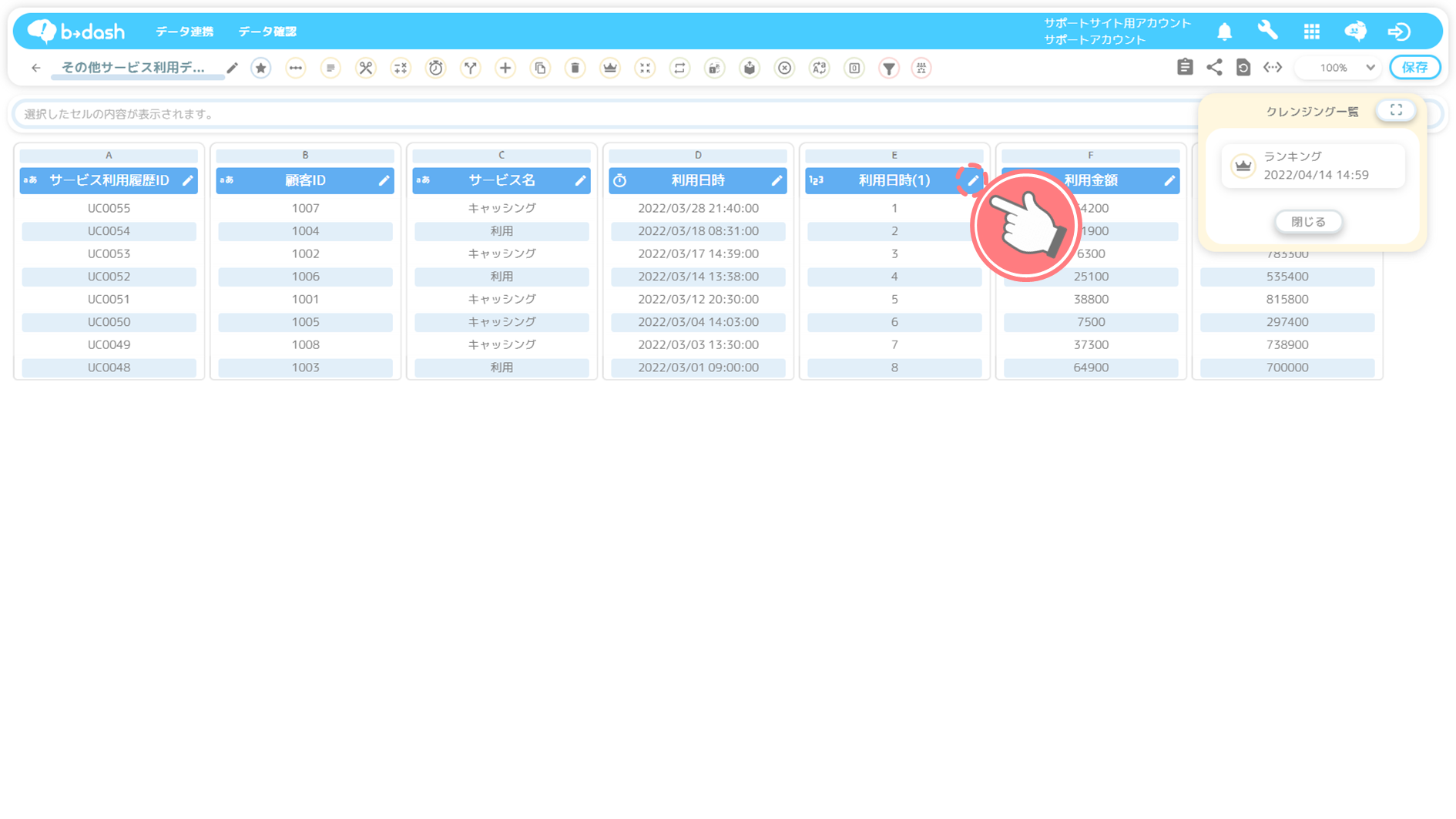Edit the data file name with pencil
Image resolution: width=1456 pixels, height=819 pixels.
point(232,68)
